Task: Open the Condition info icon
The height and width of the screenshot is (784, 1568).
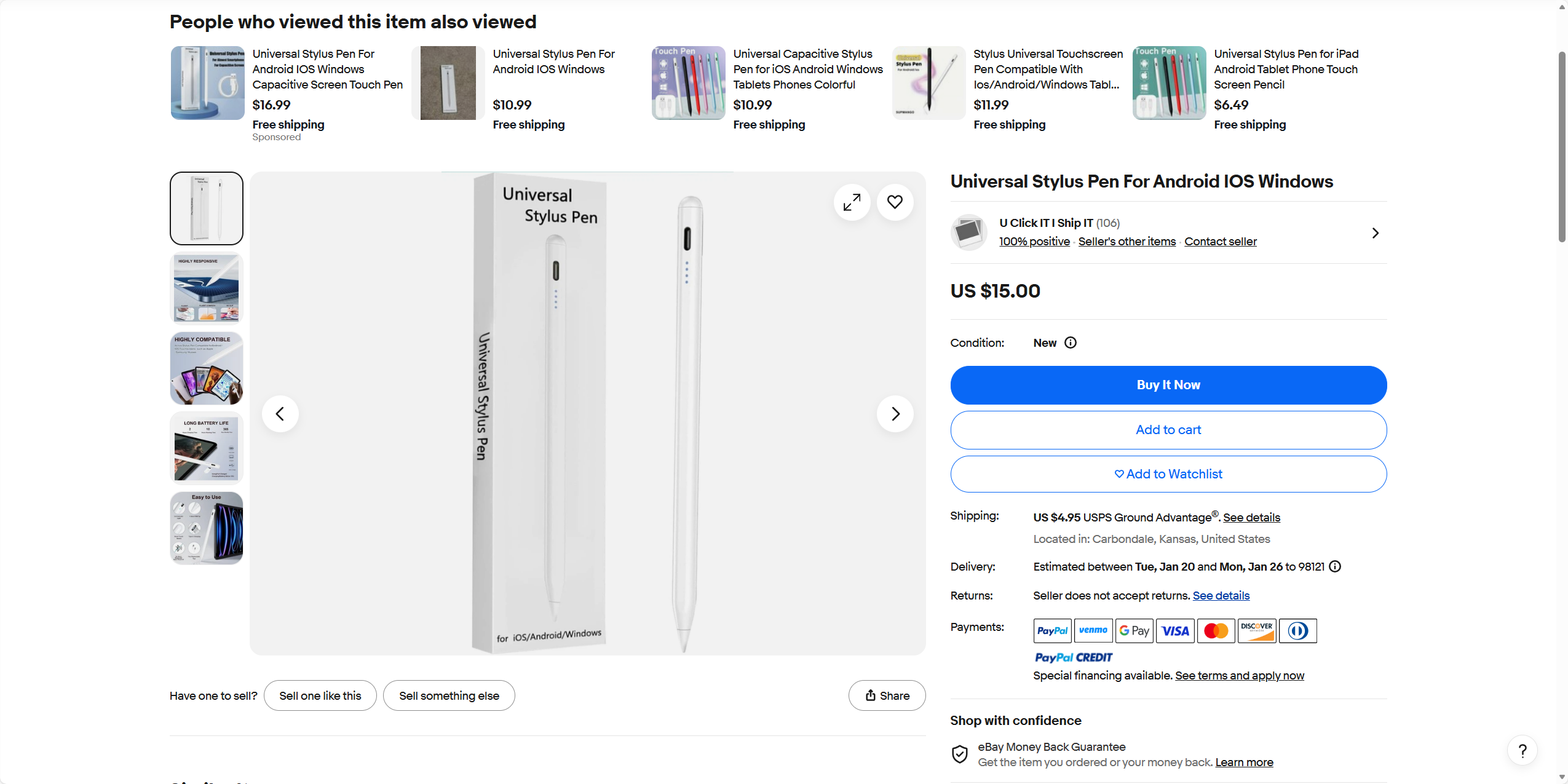Action: click(1071, 343)
